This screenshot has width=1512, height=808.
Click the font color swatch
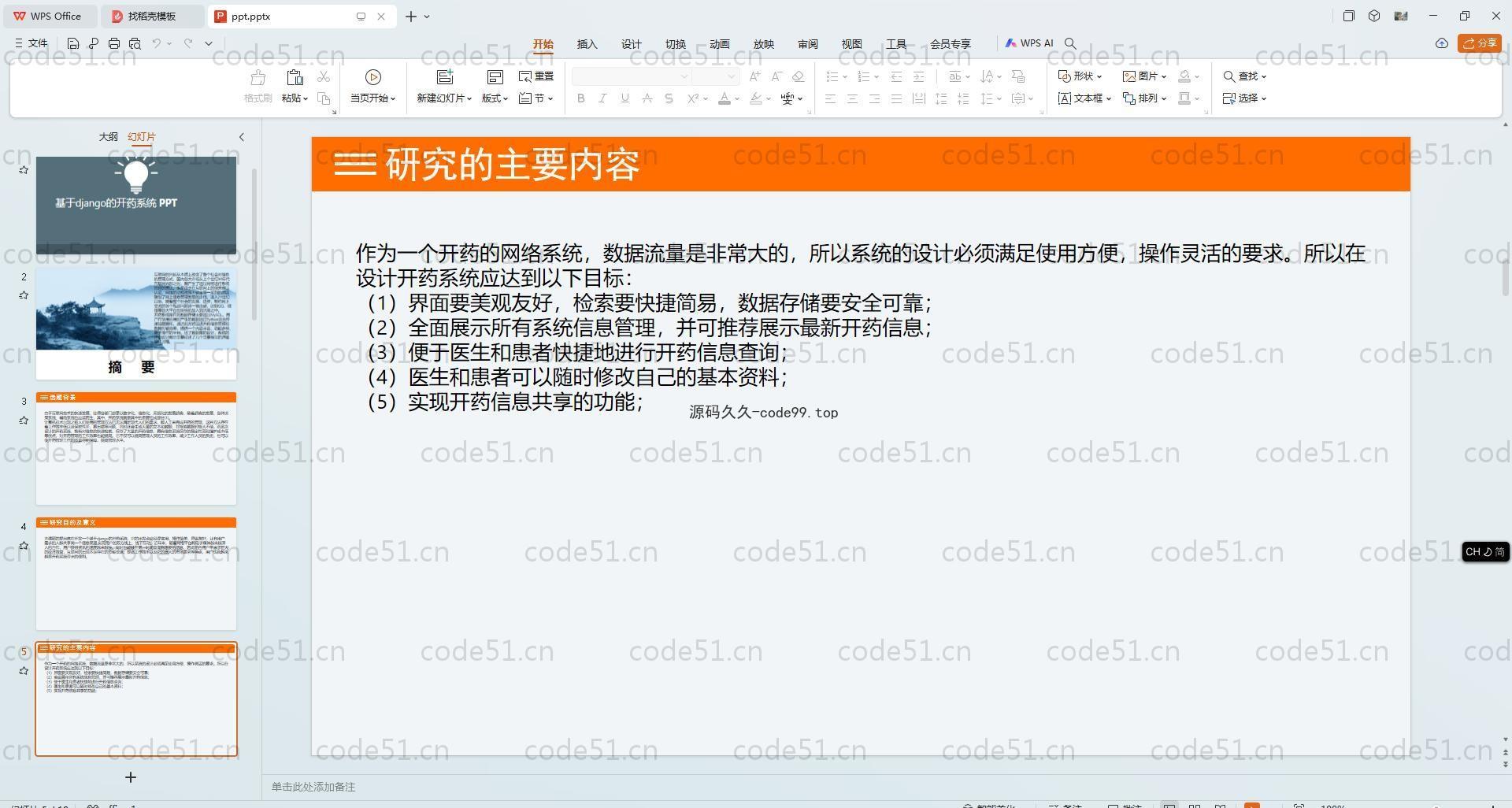(x=724, y=98)
